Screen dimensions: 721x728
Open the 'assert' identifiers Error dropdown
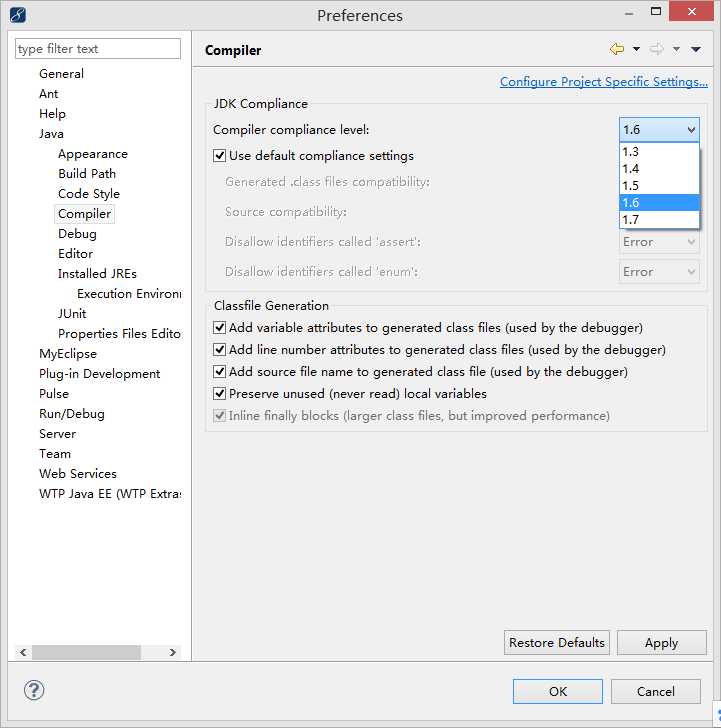tap(659, 242)
